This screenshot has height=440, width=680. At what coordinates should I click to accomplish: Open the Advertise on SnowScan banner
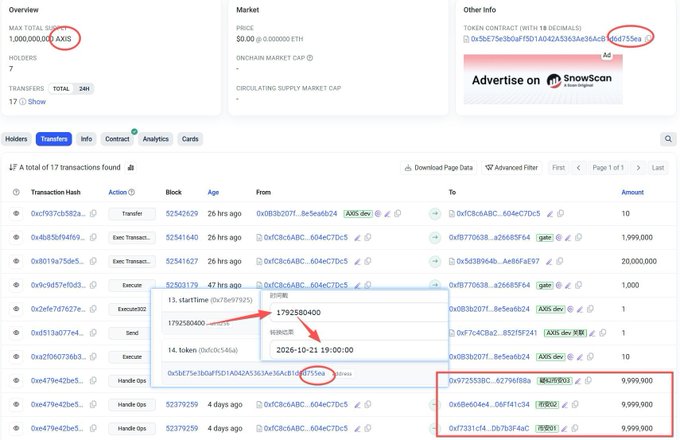click(x=543, y=79)
